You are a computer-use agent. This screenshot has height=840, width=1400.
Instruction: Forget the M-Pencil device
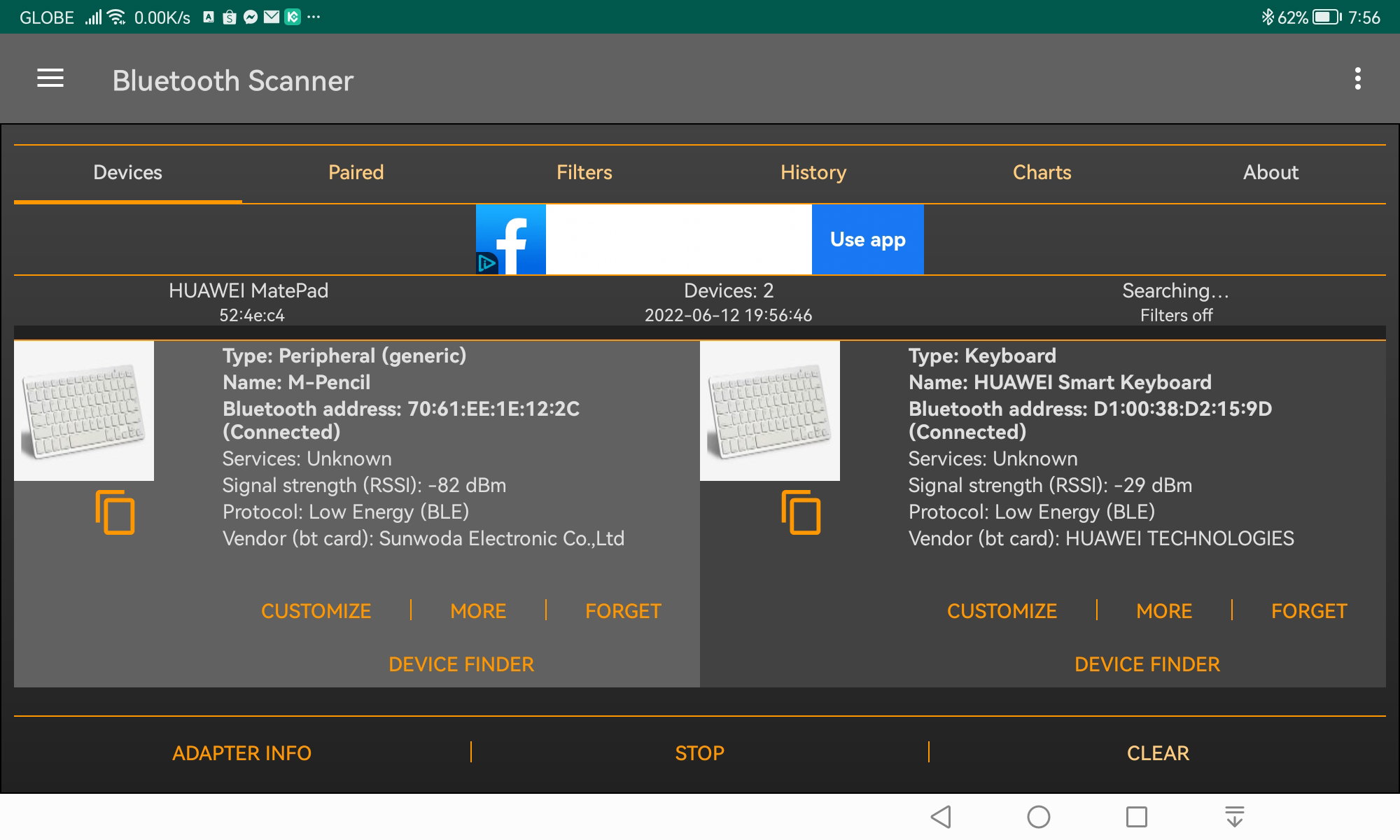pyautogui.click(x=623, y=611)
